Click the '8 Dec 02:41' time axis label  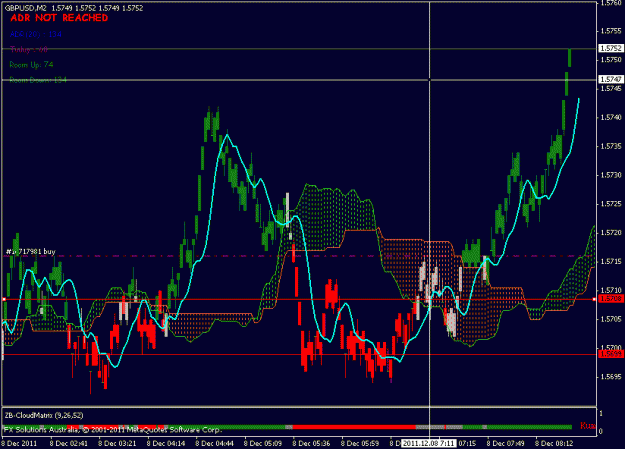coord(69,443)
